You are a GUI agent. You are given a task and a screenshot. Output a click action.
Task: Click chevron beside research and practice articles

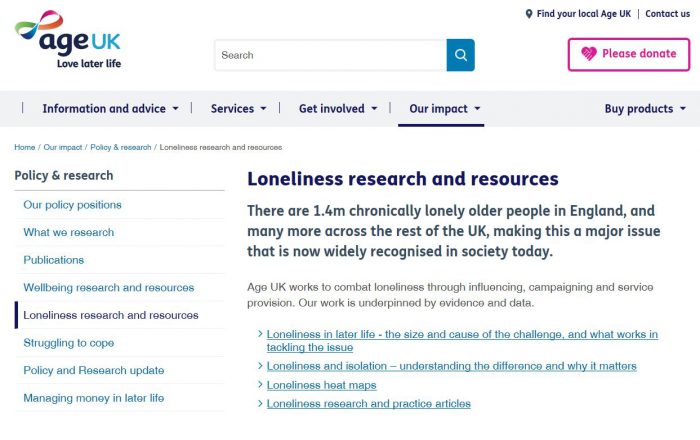260,403
